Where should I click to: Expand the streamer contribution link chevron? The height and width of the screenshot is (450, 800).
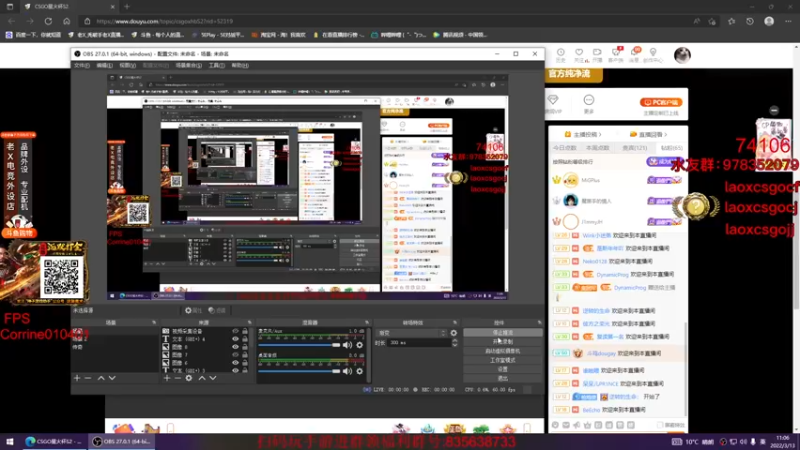[600, 135]
